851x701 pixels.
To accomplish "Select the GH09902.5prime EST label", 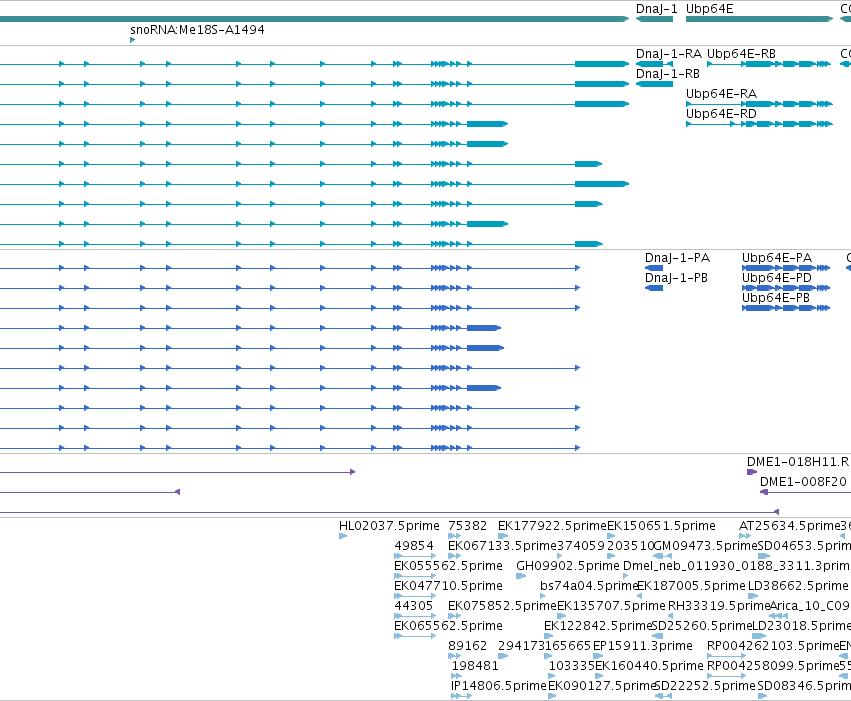I will click(x=568, y=566).
